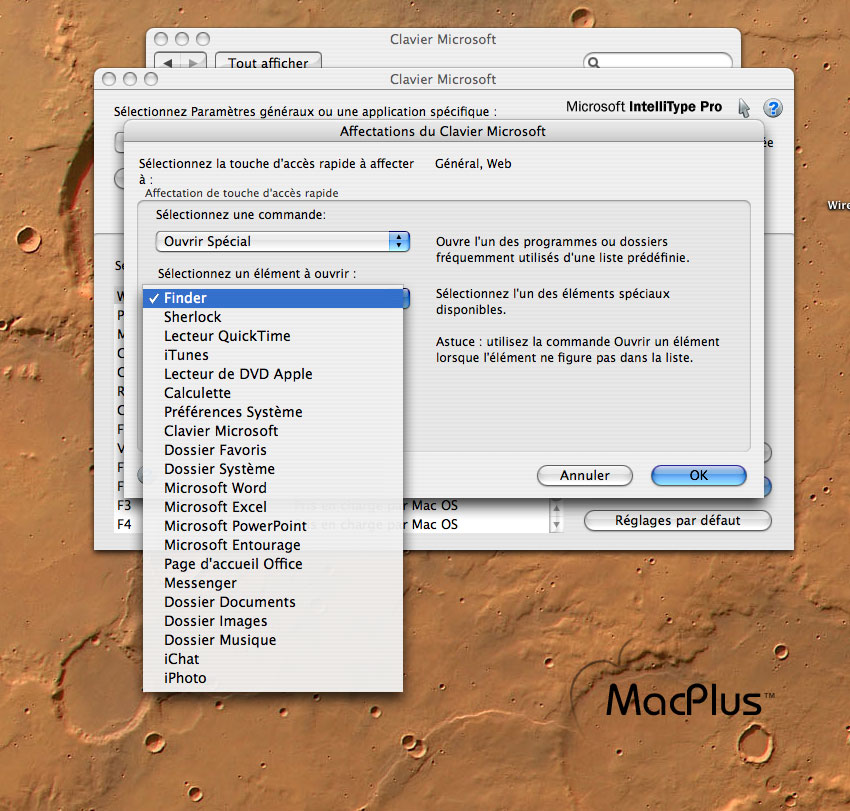Choose iChat from the list

coord(273,659)
